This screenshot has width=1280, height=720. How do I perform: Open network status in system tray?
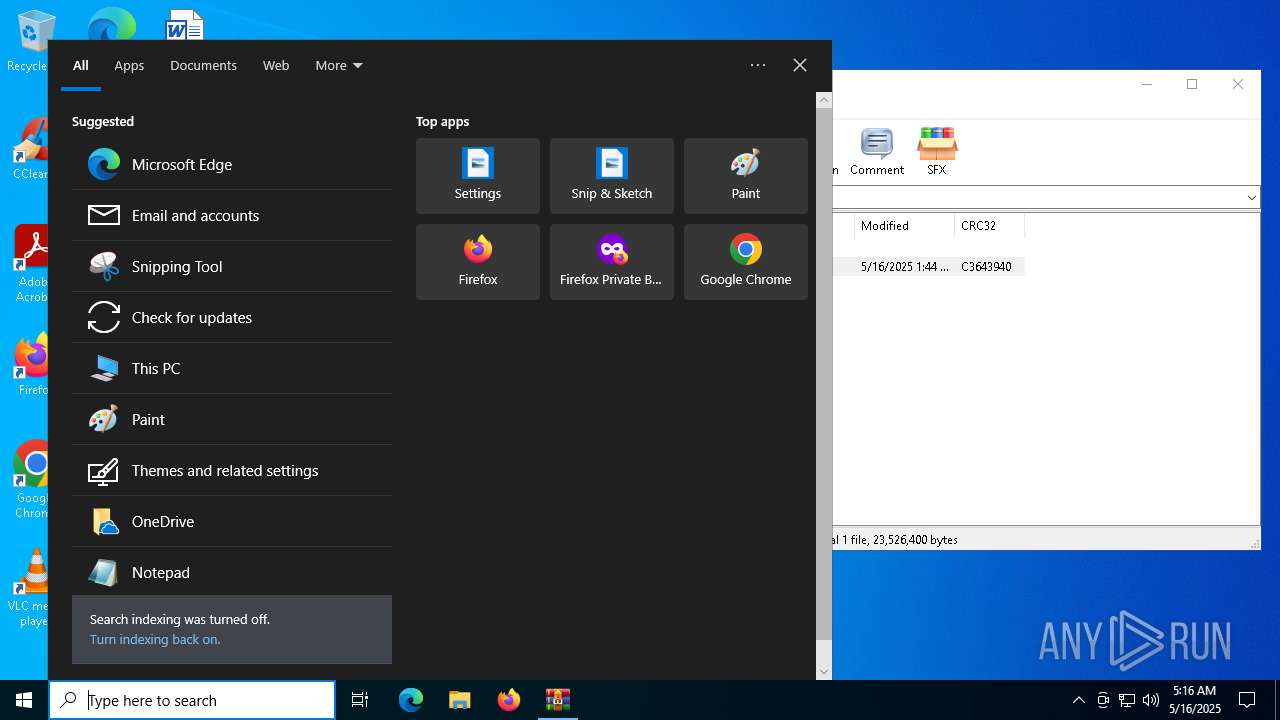(x=1127, y=700)
